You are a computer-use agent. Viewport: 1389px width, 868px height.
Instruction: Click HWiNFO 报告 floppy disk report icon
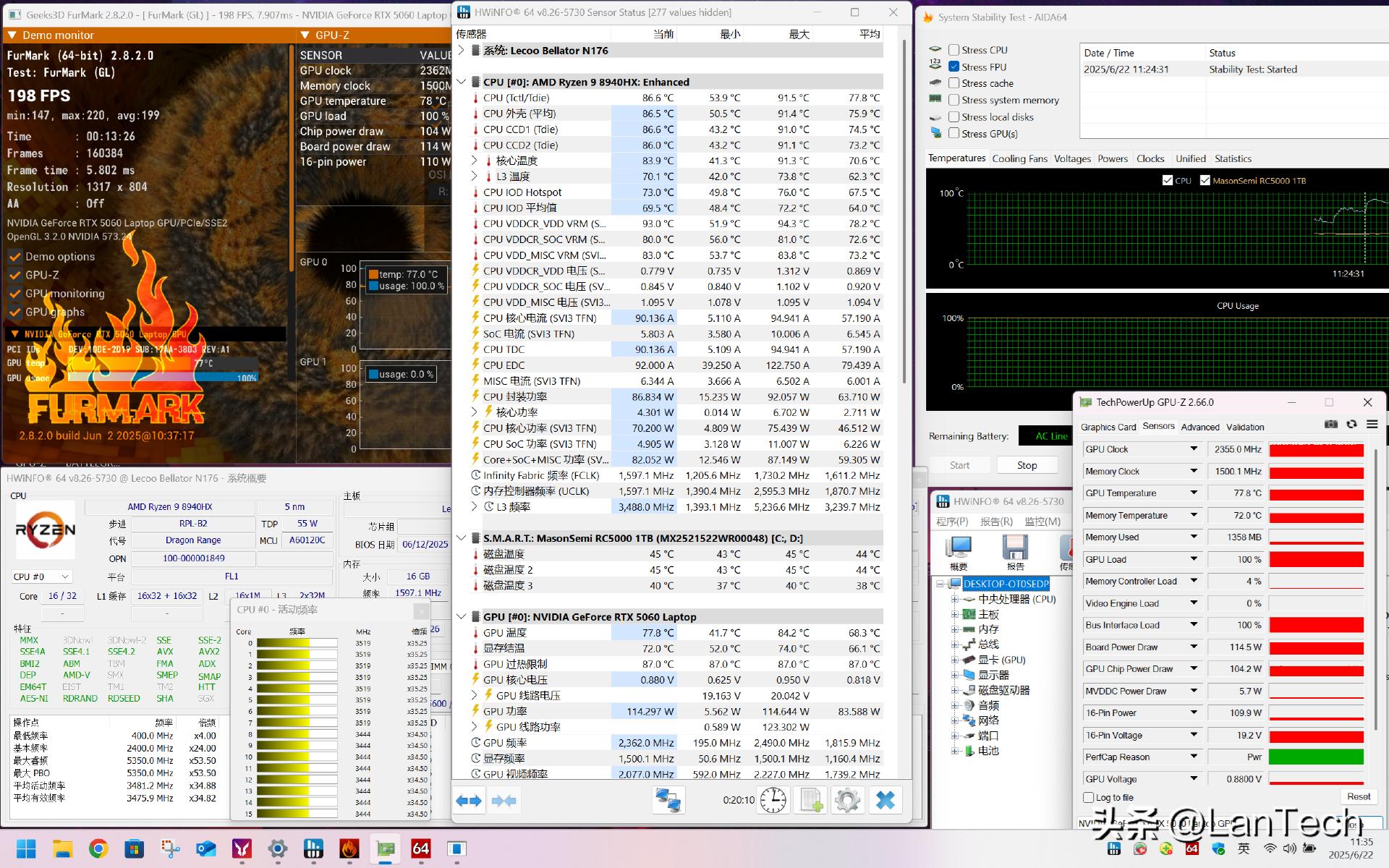(1015, 553)
